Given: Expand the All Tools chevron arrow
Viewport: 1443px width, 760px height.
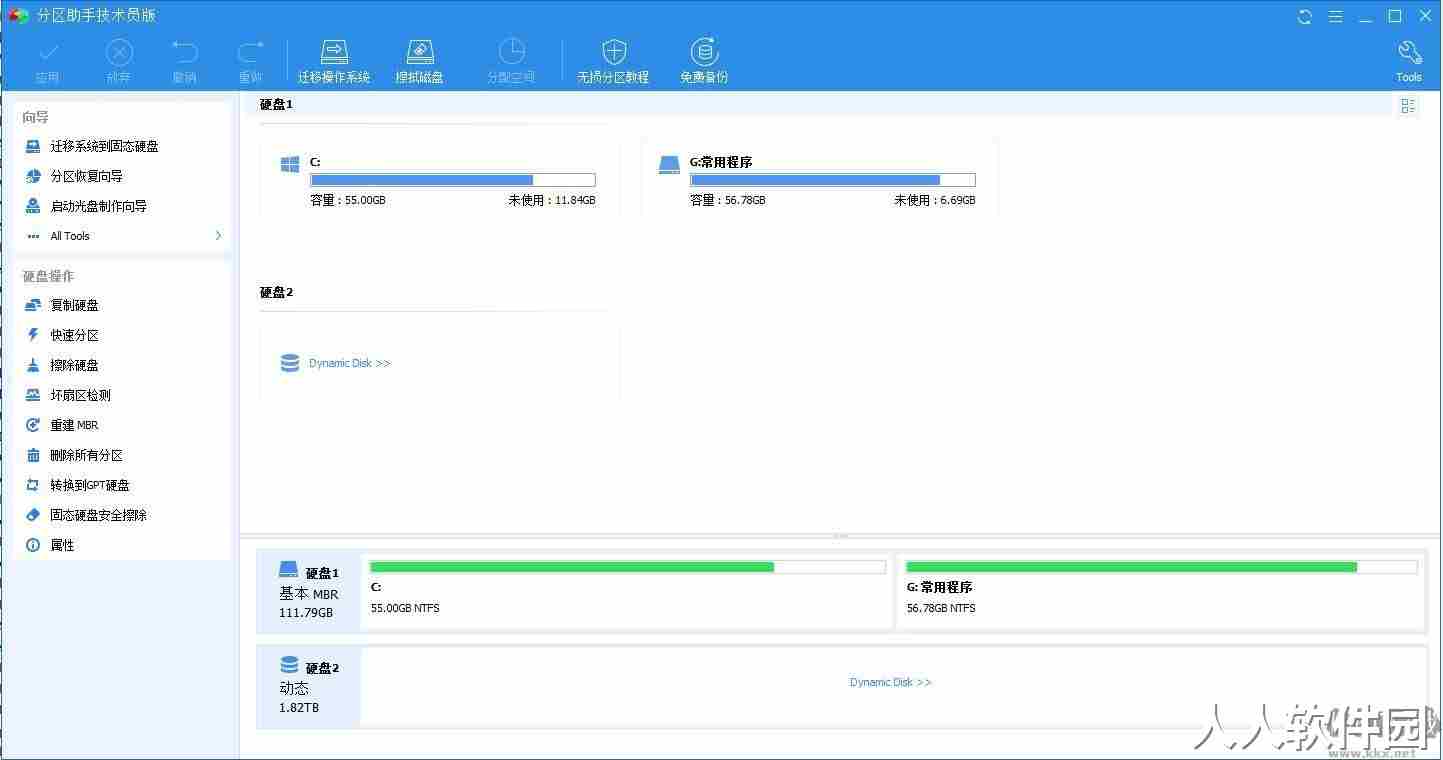Looking at the screenshot, I should pyautogui.click(x=218, y=236).
